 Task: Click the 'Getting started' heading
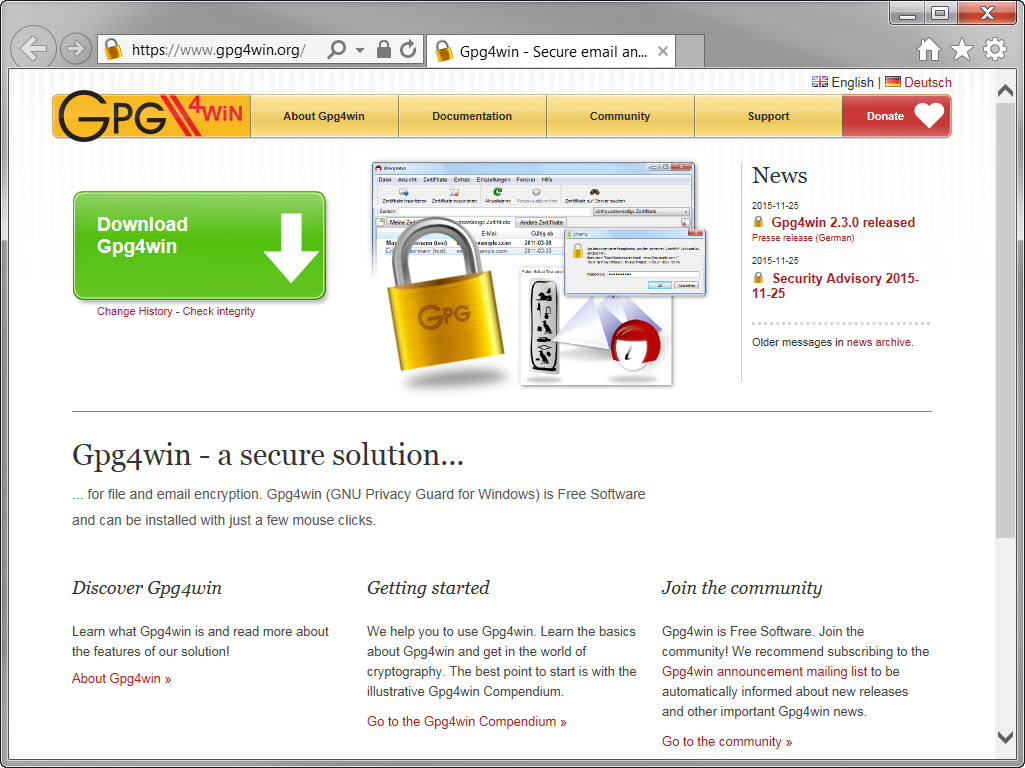(428, 588)
